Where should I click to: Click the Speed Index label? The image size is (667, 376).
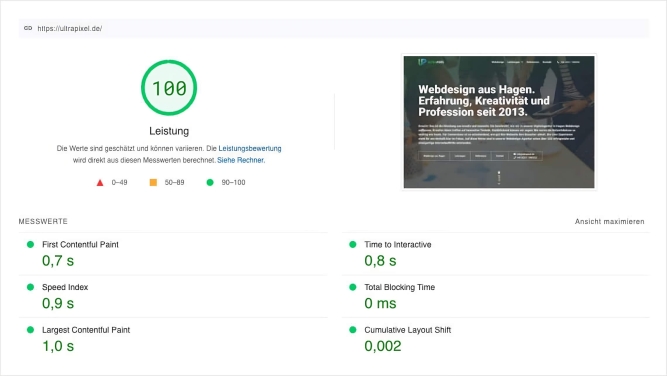tap(65, 287)
